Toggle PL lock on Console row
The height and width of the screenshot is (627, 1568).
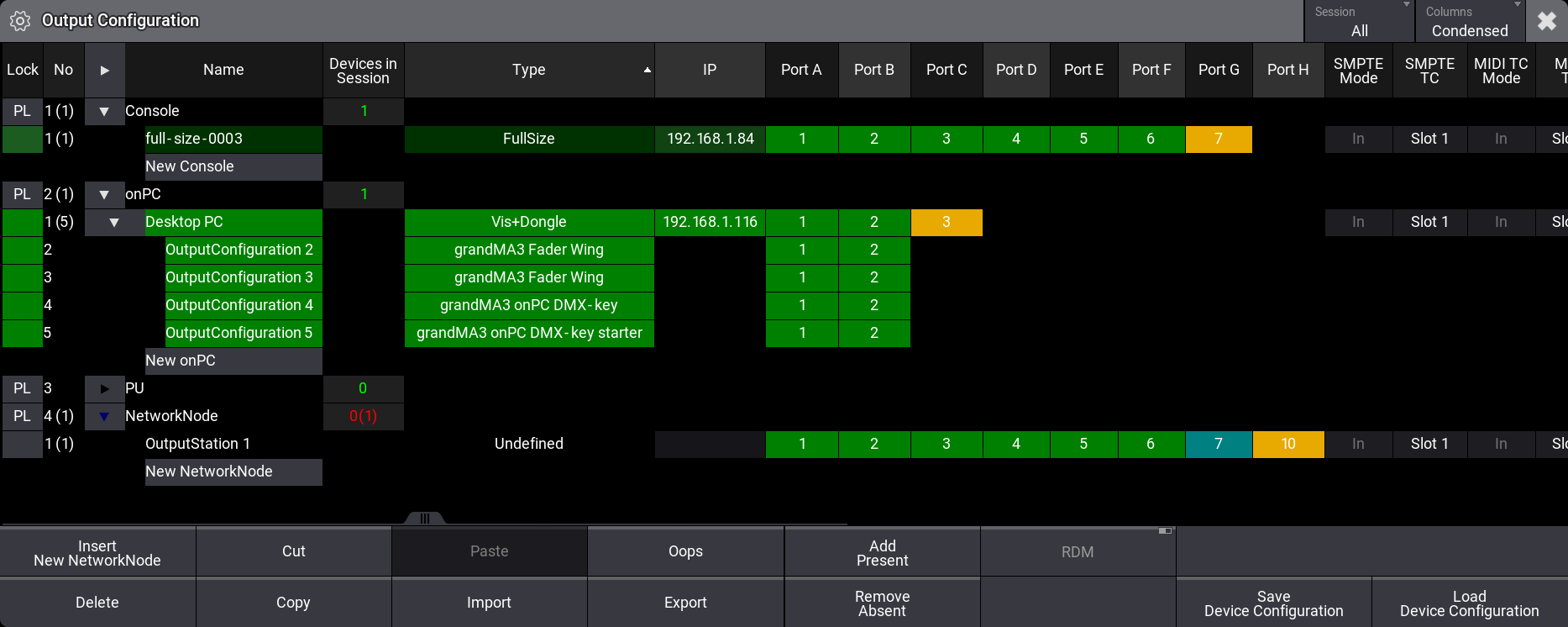coord(22,111)
